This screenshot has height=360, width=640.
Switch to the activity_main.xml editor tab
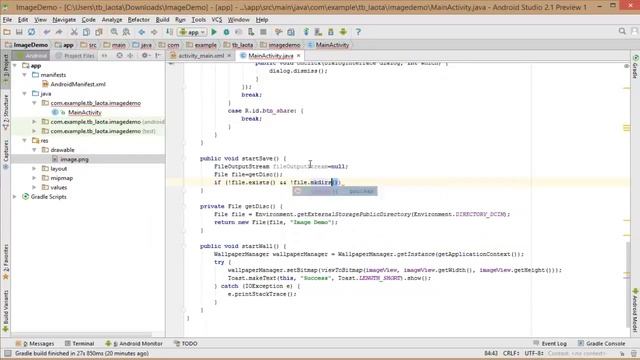[x=201, y=56]
